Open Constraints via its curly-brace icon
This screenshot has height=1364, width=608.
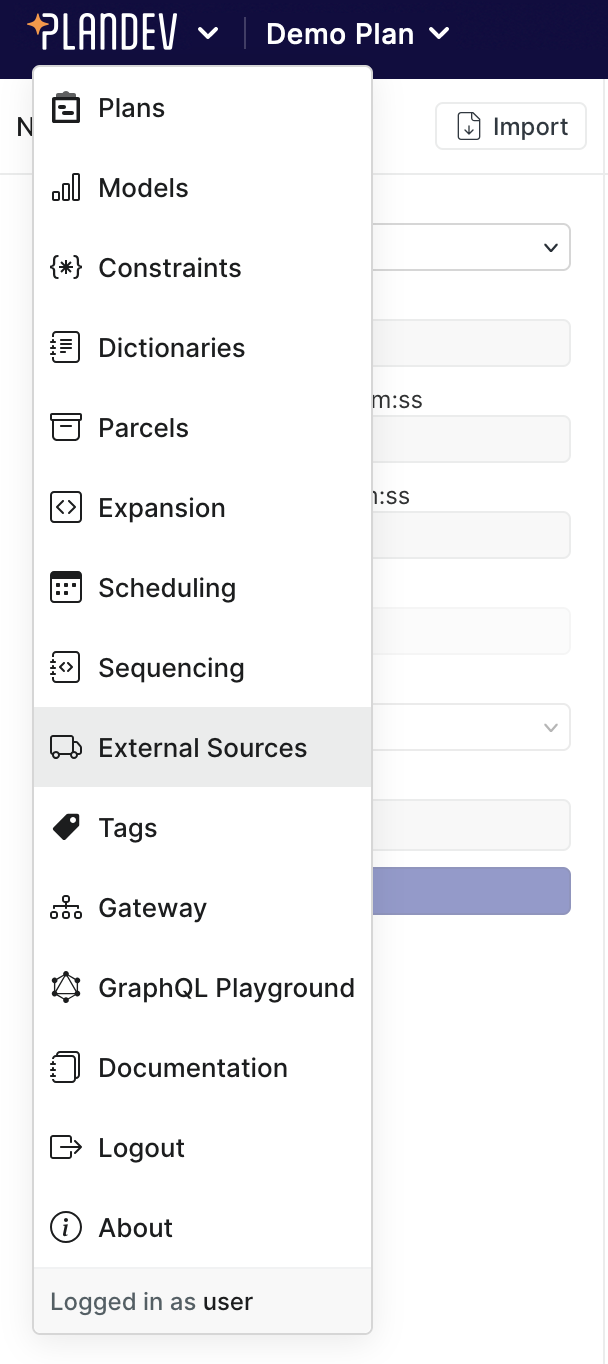pos(65,267)
